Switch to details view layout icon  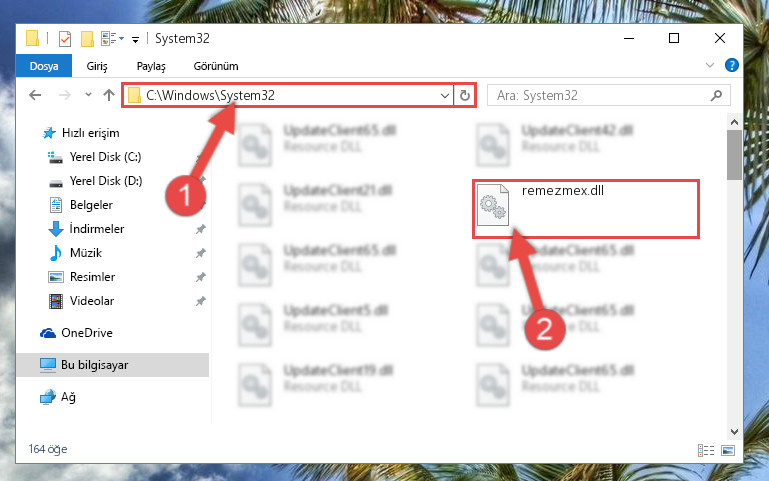pos(706,450)
